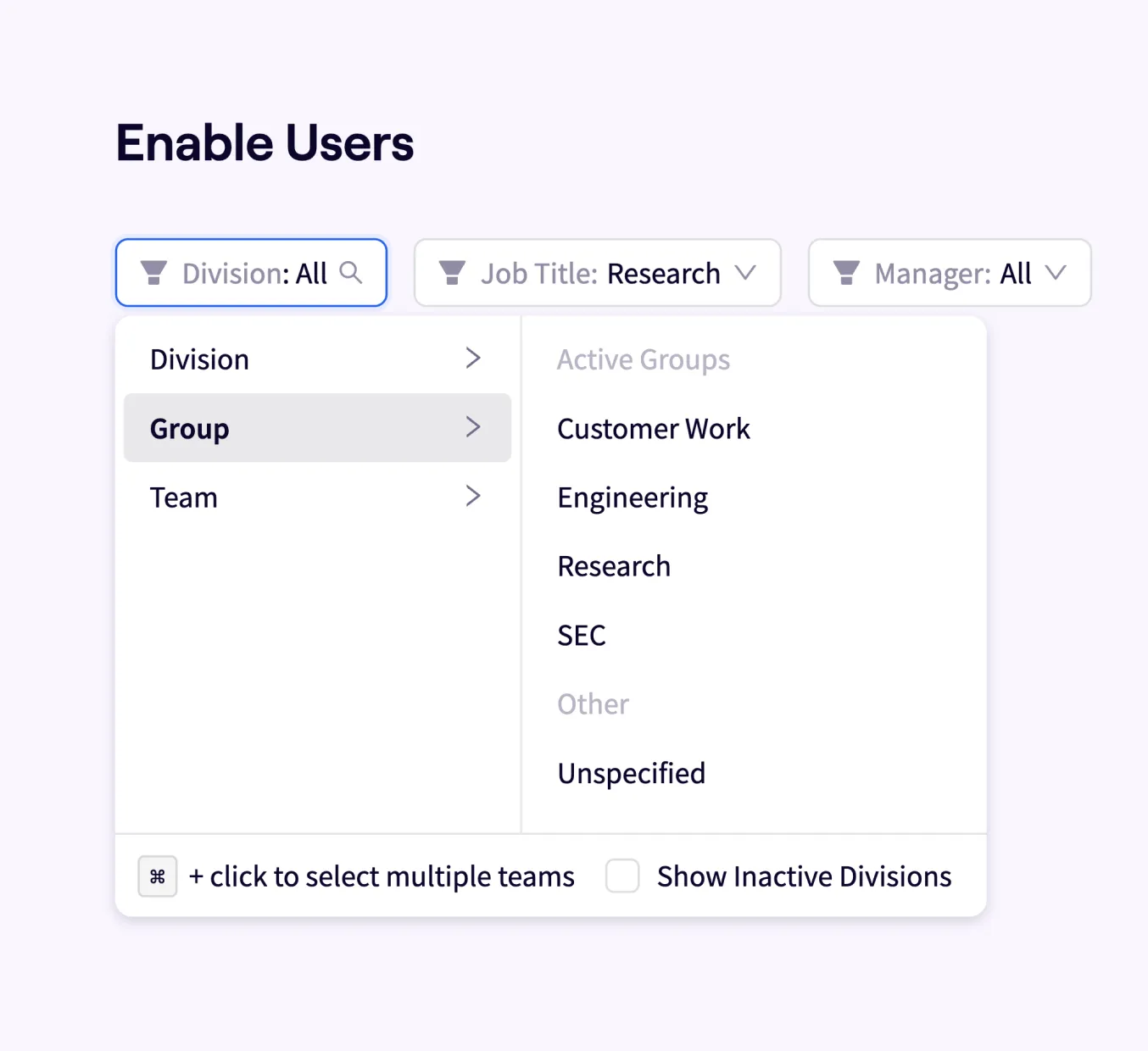The image size is (1148, 1051).
Task: Click the command key icon
Action: [x=158, y=876]
